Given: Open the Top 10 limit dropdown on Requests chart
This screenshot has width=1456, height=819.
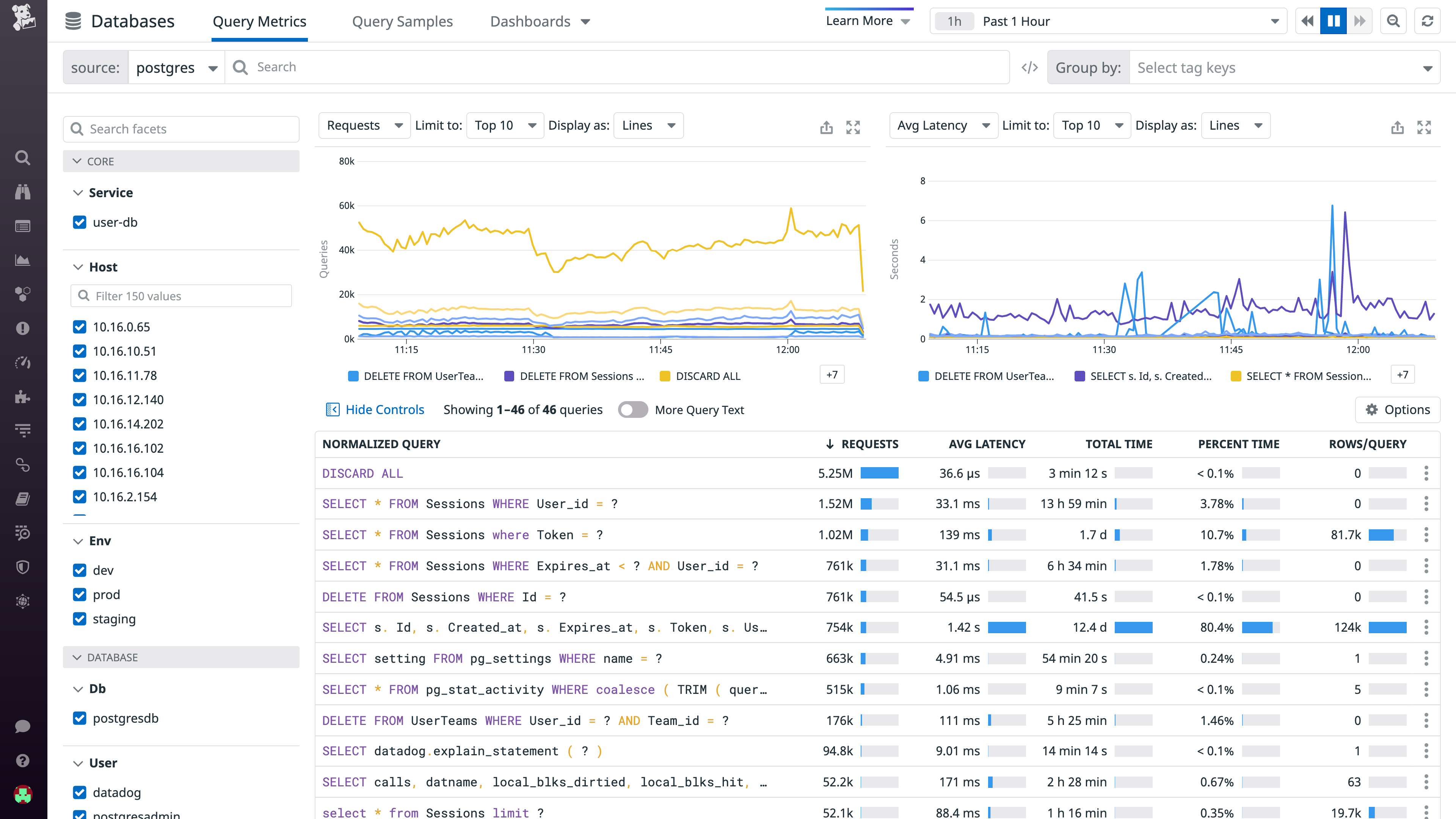Looking at the screenshot, I should tap(505, 125).
